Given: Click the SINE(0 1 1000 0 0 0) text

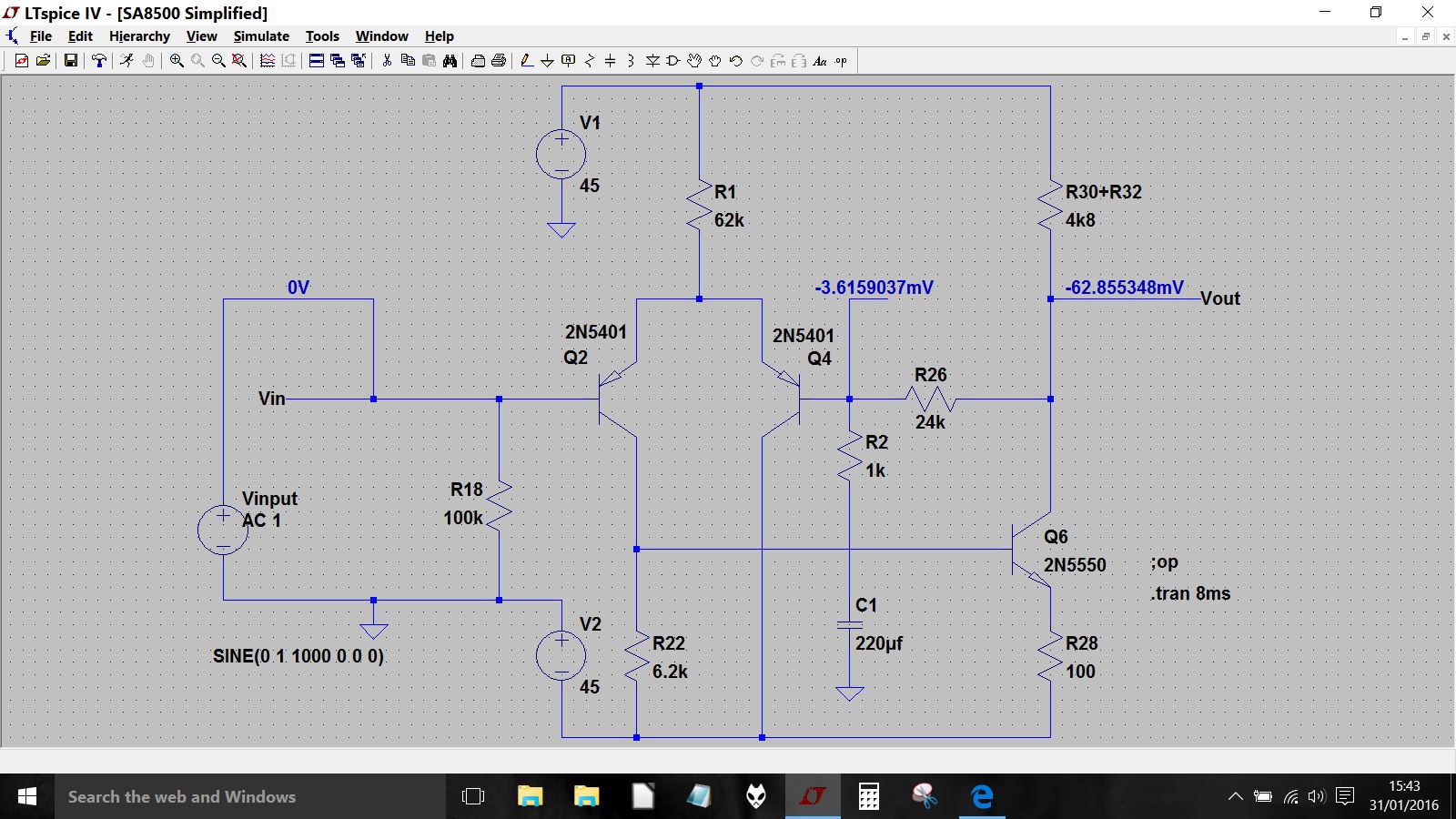Looking at the screenshot, I should (x=298, y=656).
